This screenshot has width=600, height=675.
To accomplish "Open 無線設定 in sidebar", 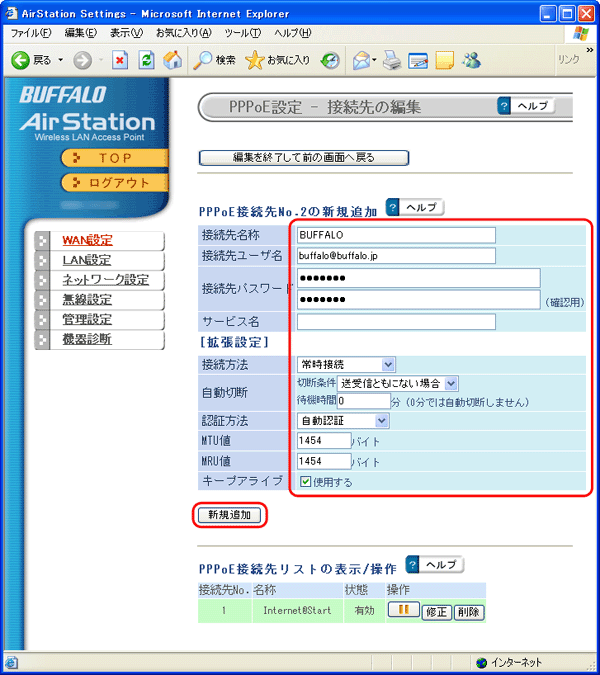I will pos(87,300).
